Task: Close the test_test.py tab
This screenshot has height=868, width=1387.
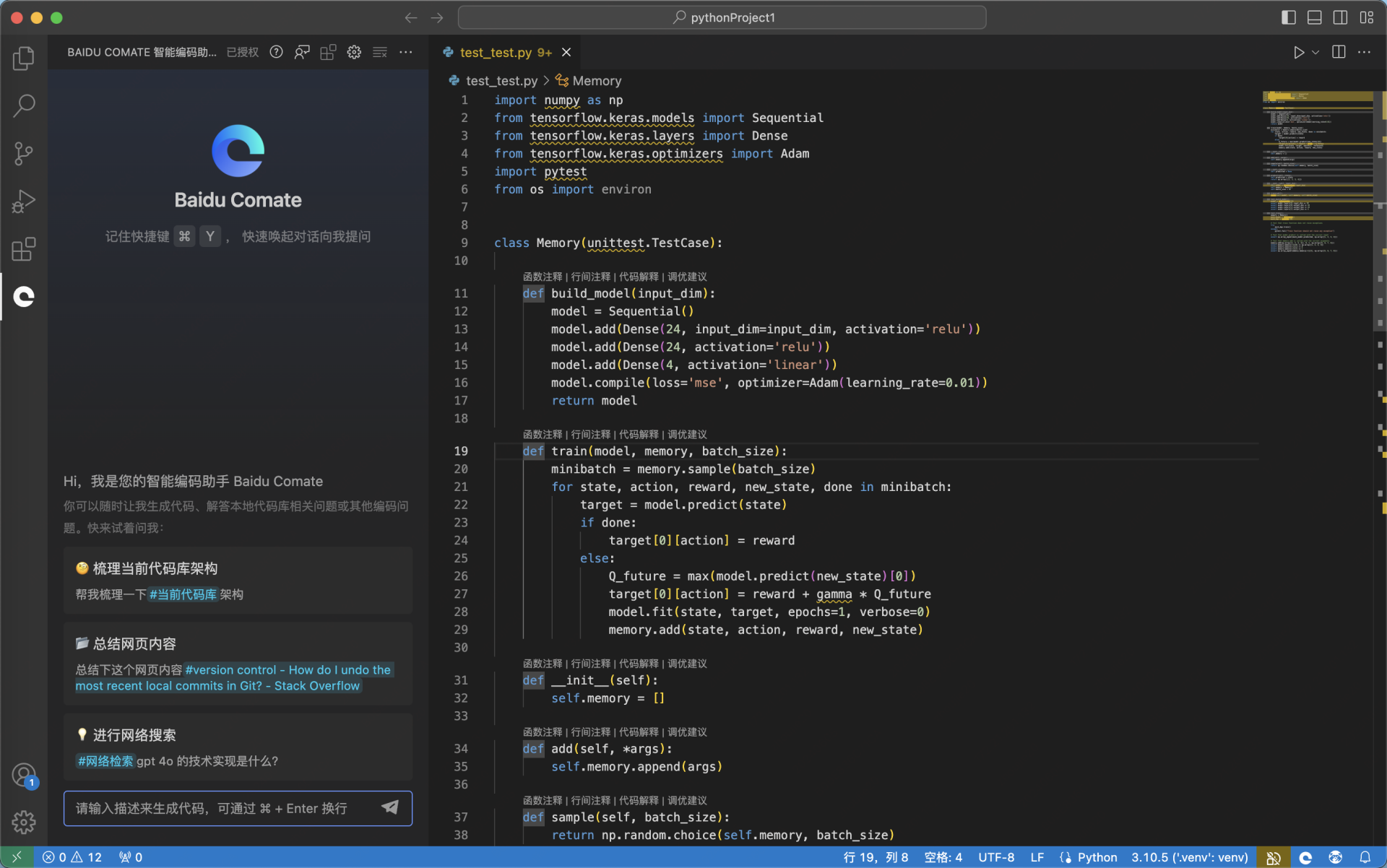Action: pos(566,52)
